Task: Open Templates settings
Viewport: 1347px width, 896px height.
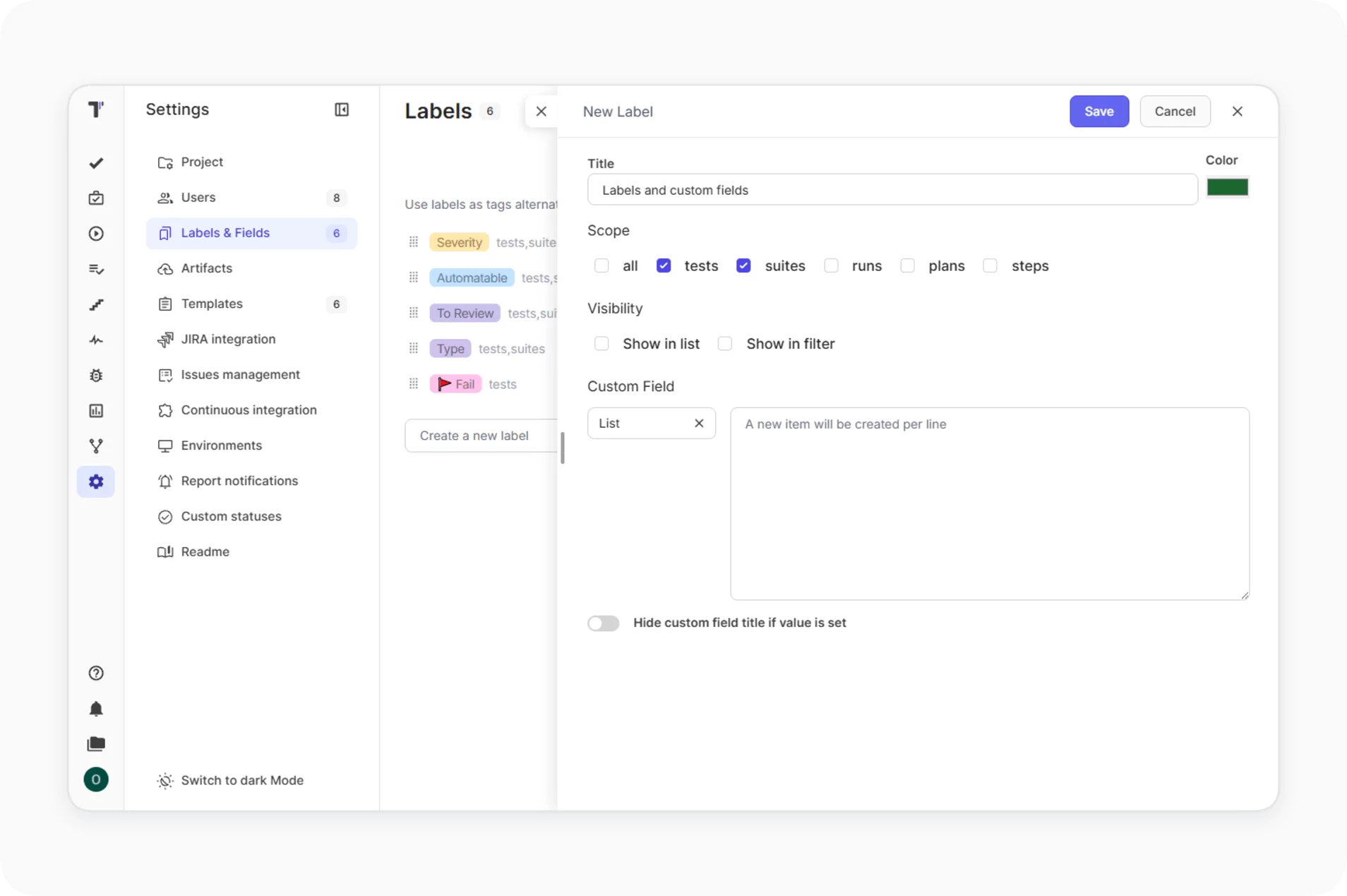Action: tap(251, 304)
